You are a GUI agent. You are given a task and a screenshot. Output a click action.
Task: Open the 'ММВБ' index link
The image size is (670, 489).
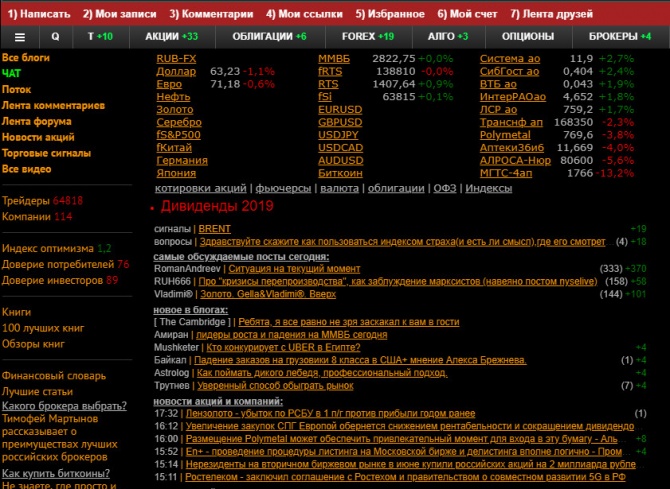pos(334,59)
